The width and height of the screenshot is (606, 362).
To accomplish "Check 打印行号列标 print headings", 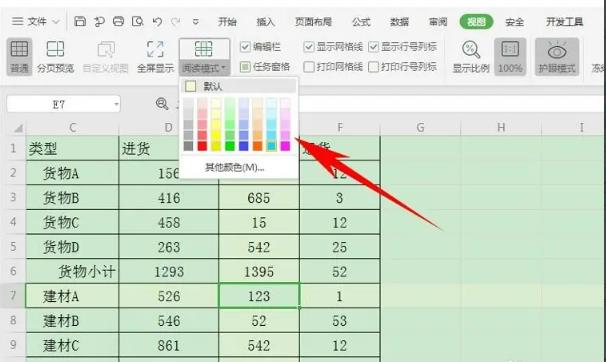I will tap(373, 67).
